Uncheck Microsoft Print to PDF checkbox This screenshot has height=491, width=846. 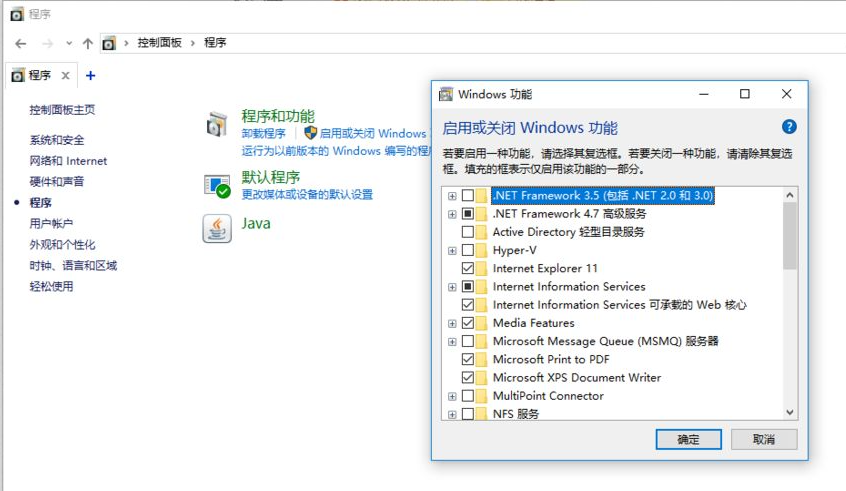[x=468, y=359]
